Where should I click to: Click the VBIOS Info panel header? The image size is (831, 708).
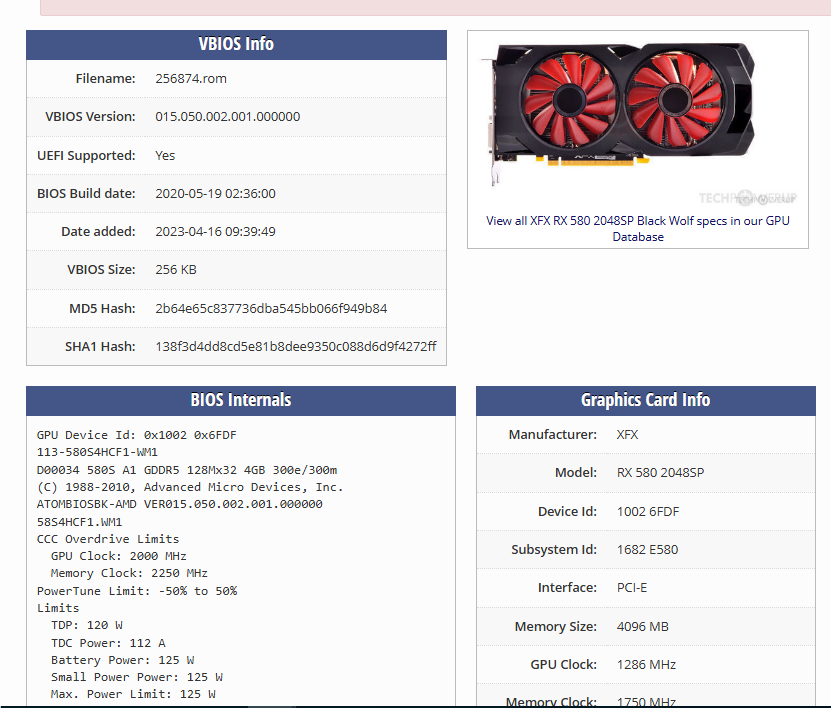click(236, 45)
